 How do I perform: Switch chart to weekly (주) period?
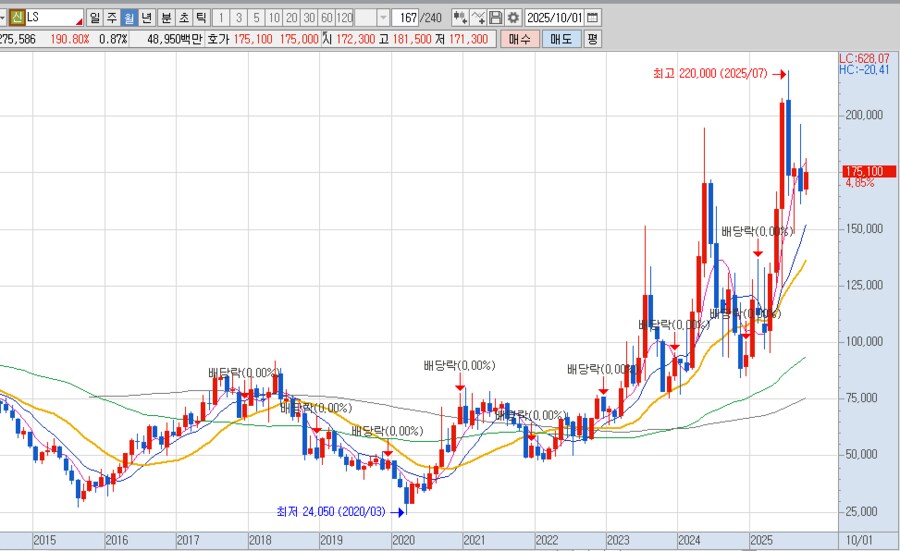(x=111, y=18)
